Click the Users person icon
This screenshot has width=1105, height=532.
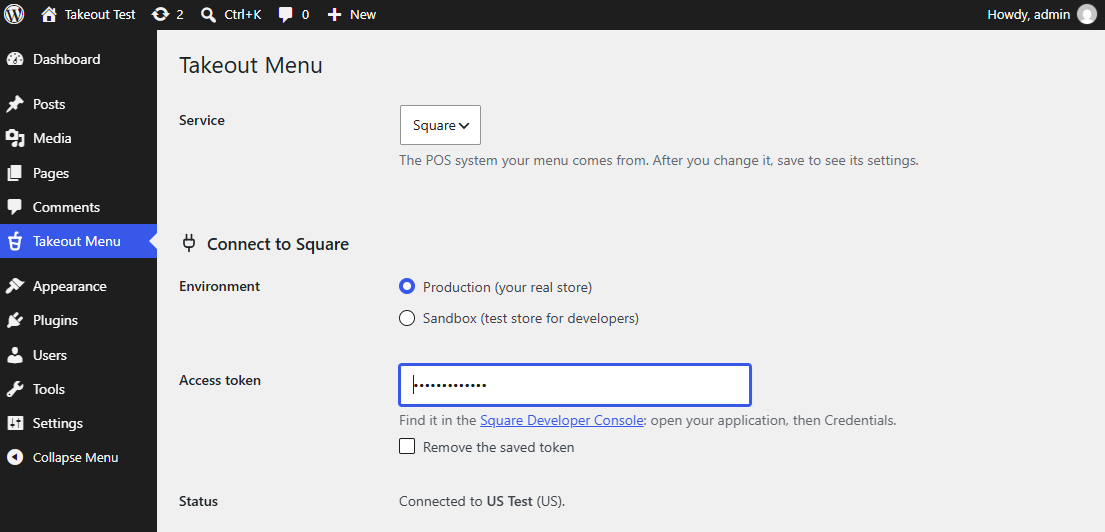(15, 355)
